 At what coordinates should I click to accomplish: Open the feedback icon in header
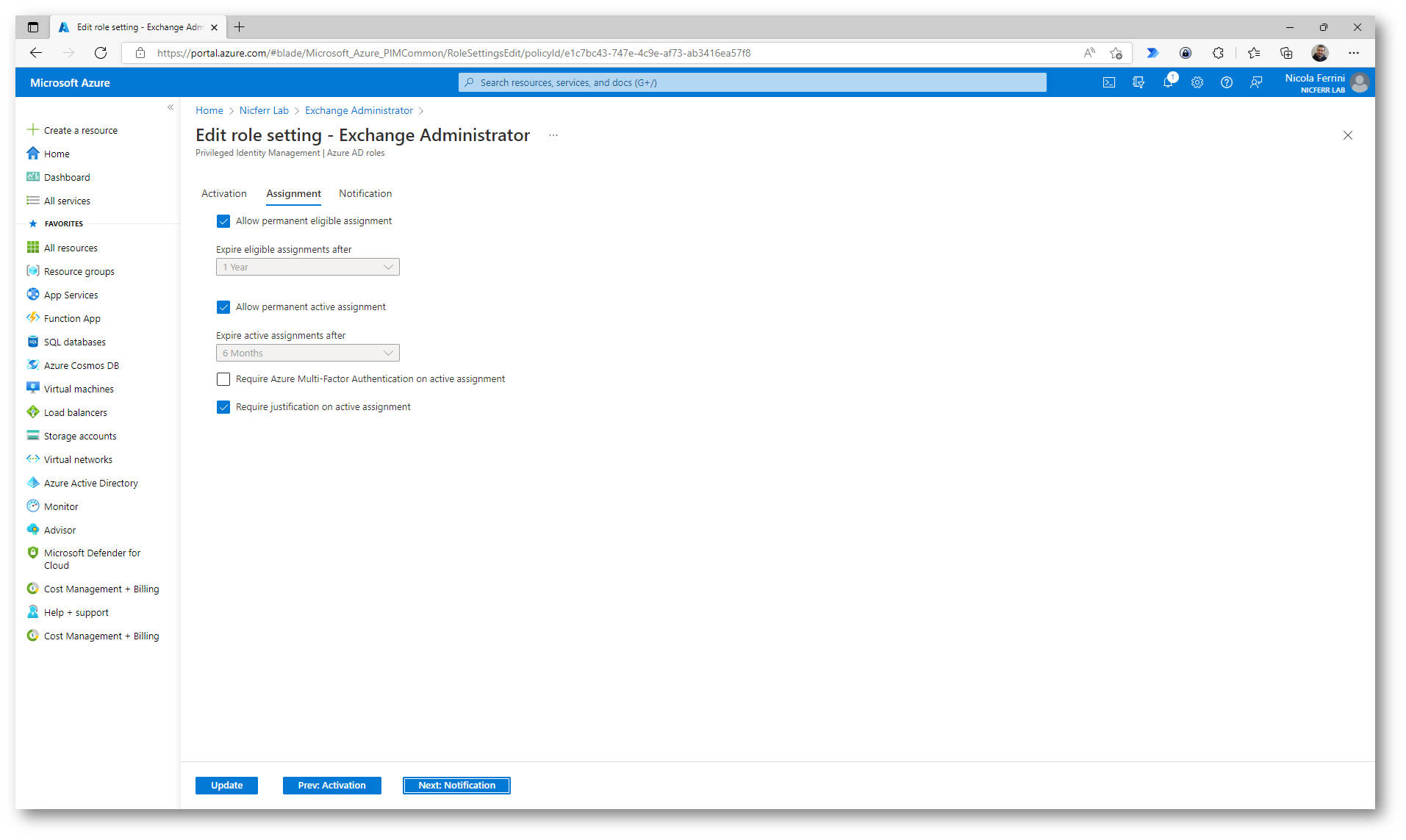pos(1256,82)
